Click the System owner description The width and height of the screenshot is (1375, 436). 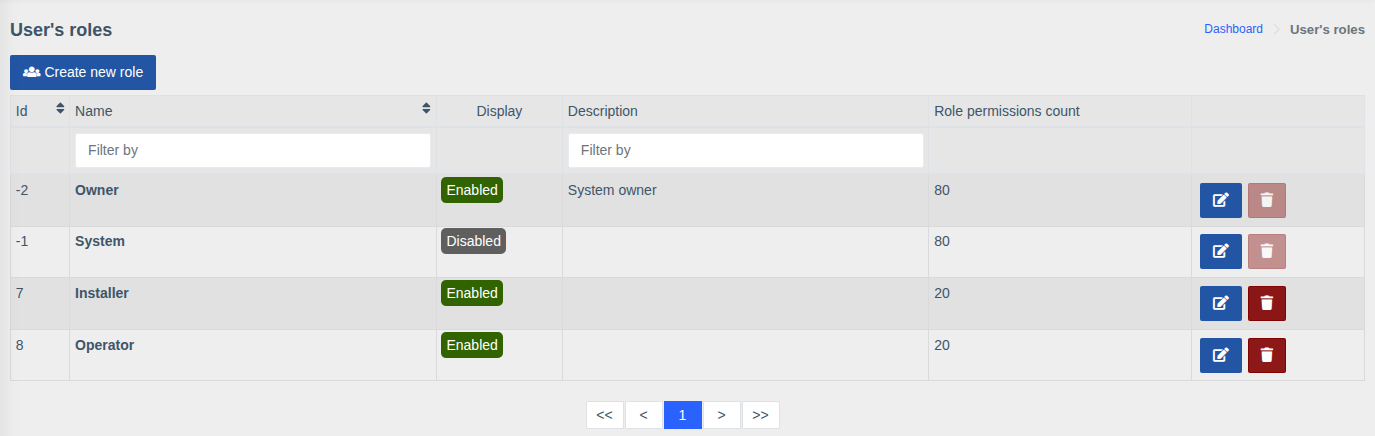pyautogui.click(x=612, y=190)
